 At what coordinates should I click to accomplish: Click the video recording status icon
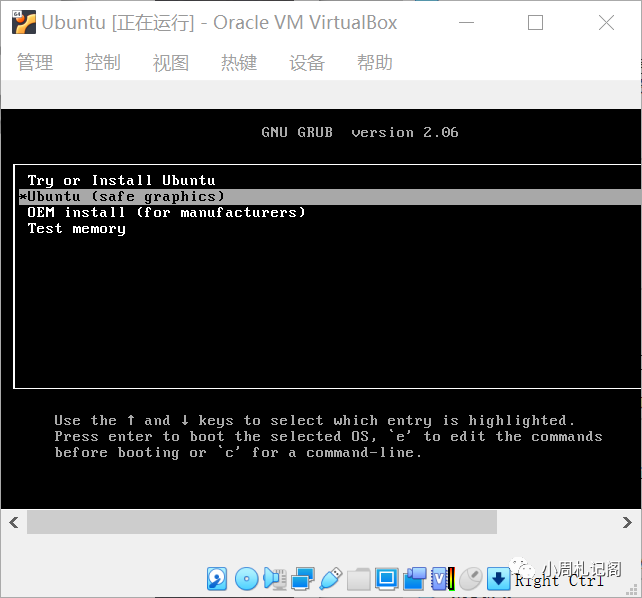415,579
